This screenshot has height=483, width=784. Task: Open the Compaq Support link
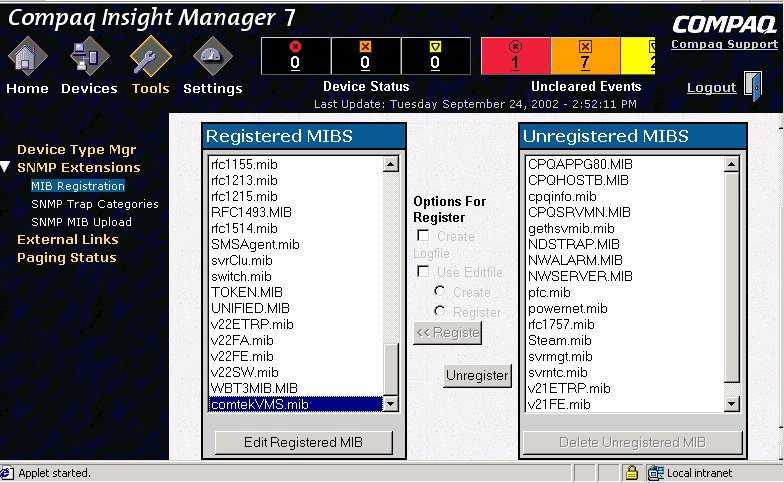[x=724, y=44]
